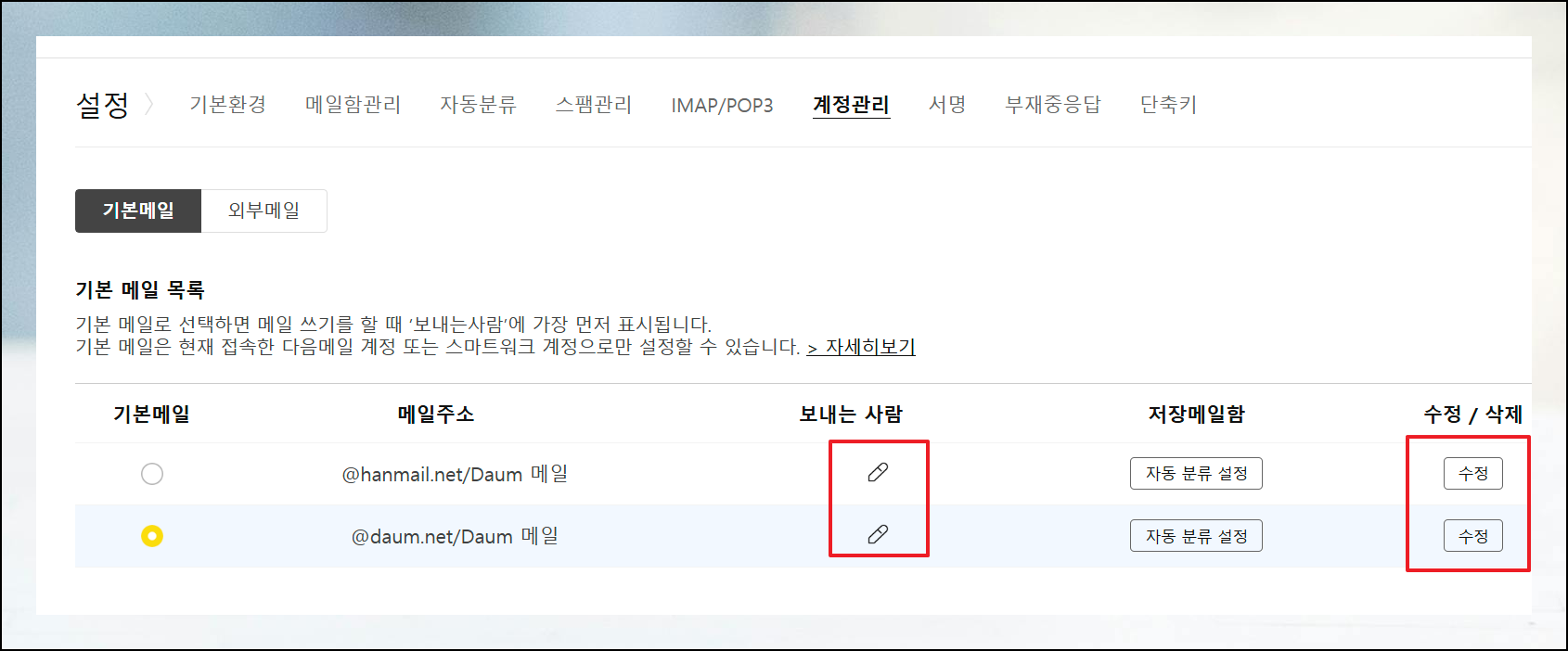Go to 스팸관리 settings
1568x651 pixels.
(x=594, y=105)
